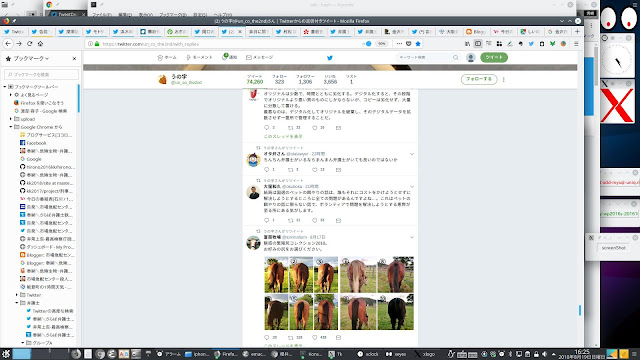Screen dimensions: 640x360
Task: Click the green ツイート compose button
Action: coord(494,58)
